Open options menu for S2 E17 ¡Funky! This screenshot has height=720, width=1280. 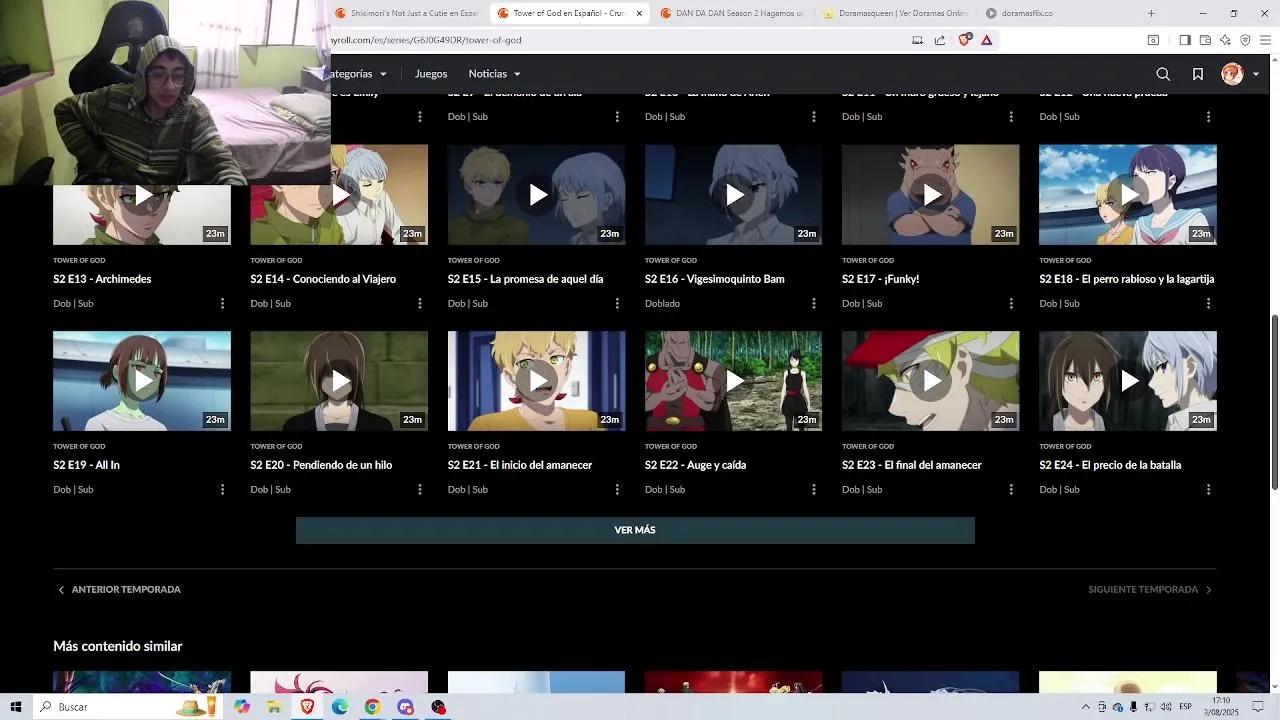point(1010,303)
